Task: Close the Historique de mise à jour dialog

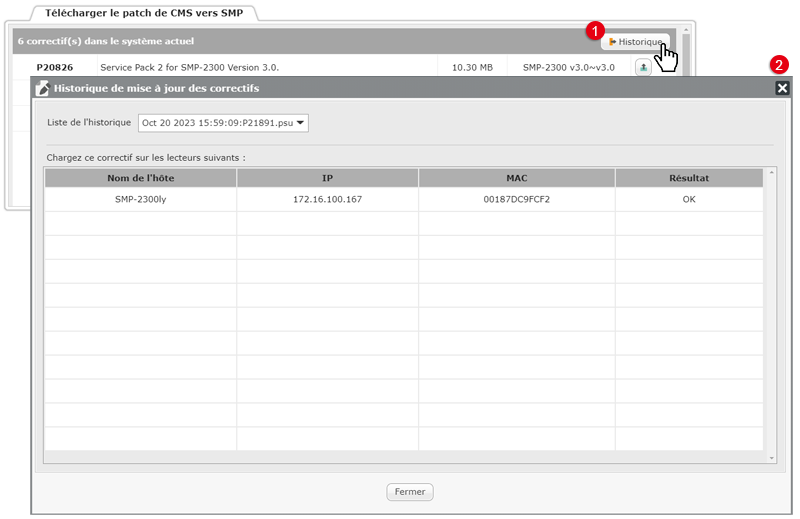Action: tap(782, 88)
